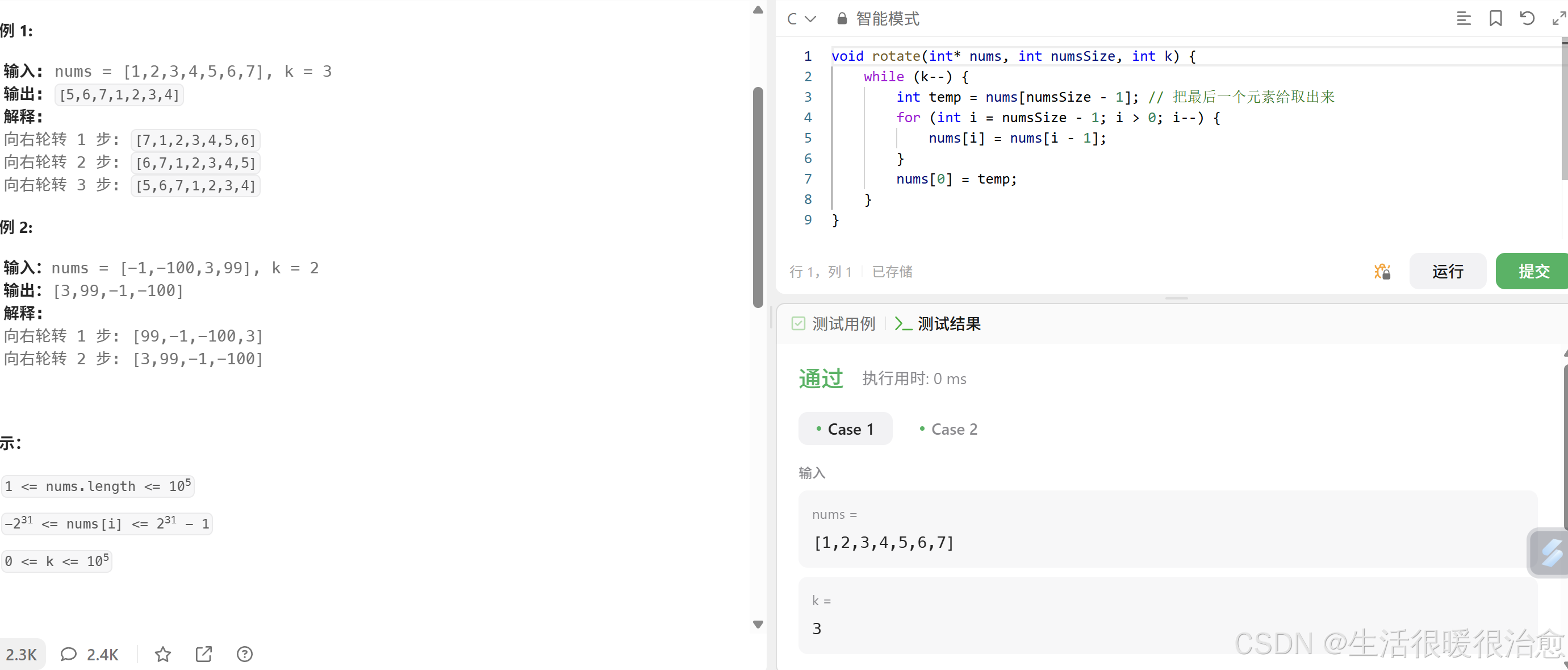Click the 运行 run button
This screenshot has width=1568, height=670.
[1447, 271]
